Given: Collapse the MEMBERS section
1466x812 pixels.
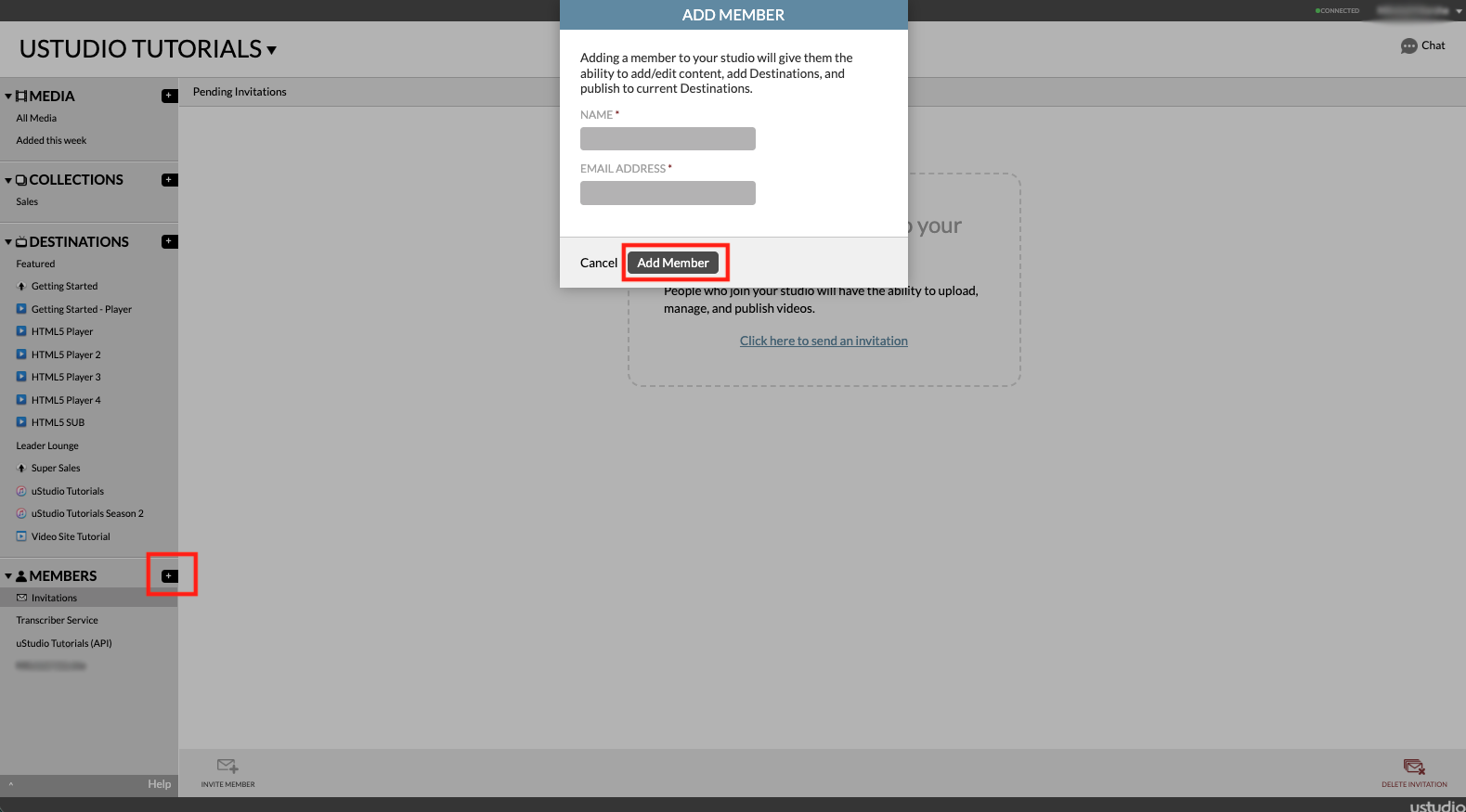Looking at the screenshot, I should (x=8, y=576).
